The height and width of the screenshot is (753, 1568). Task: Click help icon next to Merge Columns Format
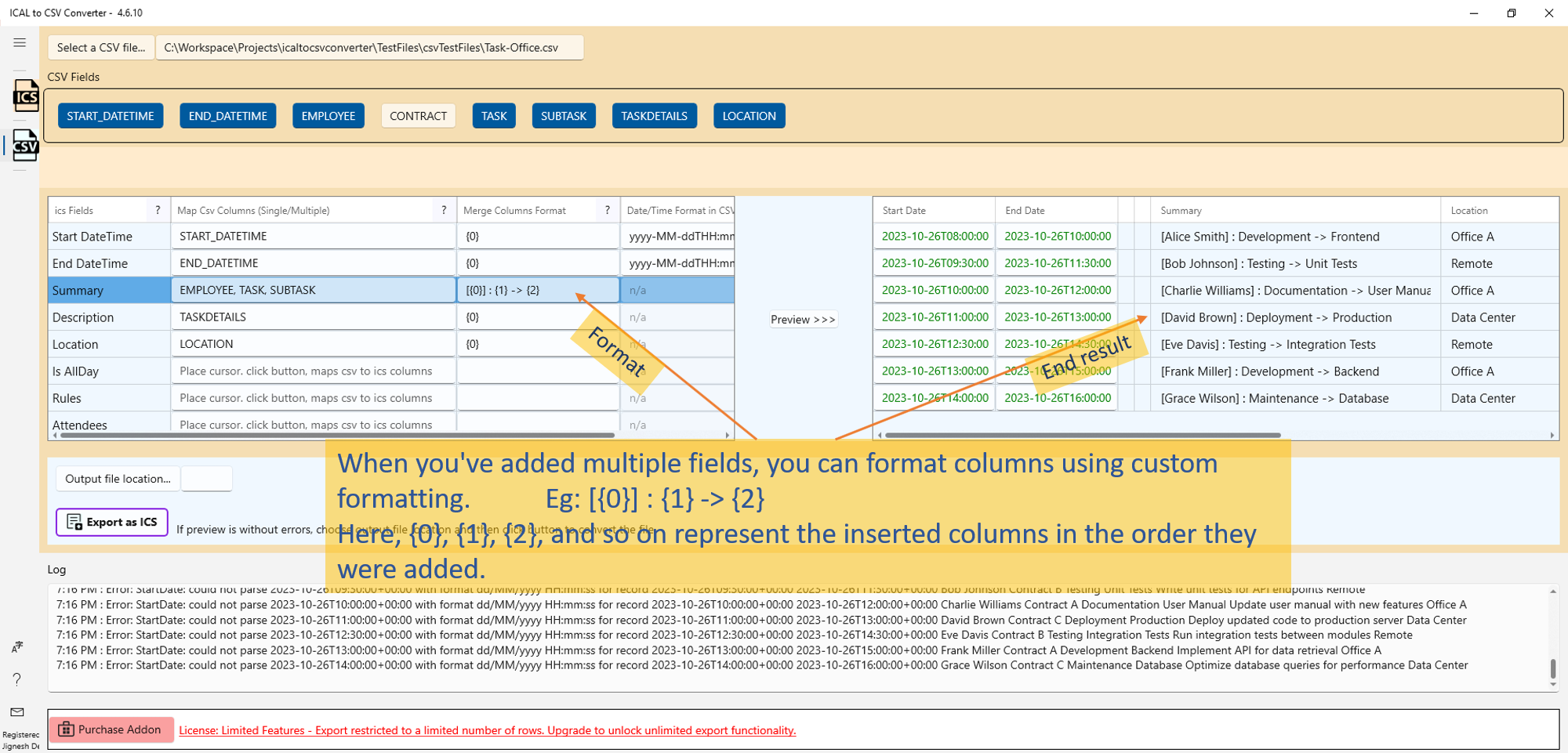(x=608, y=210)
